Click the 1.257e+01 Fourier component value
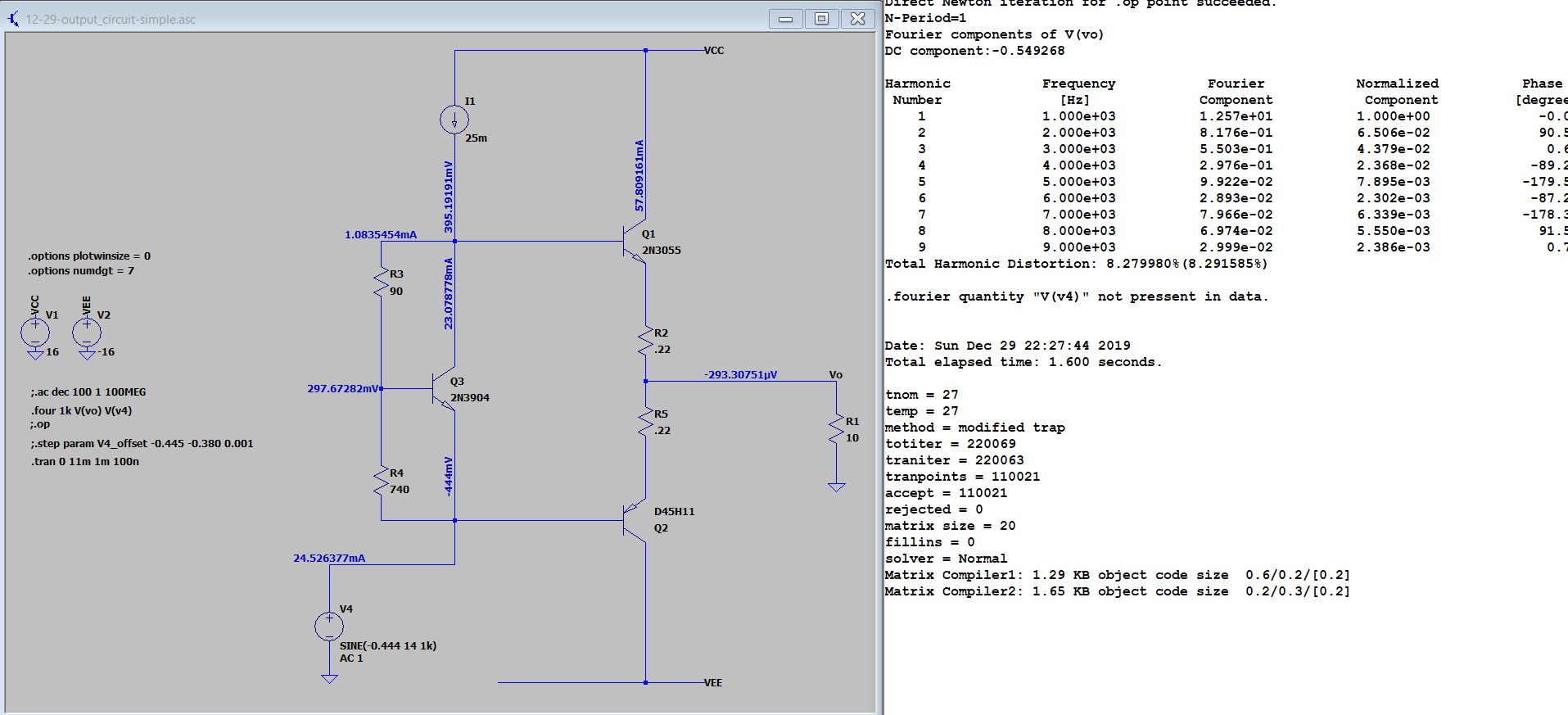 click(1236, 116)
